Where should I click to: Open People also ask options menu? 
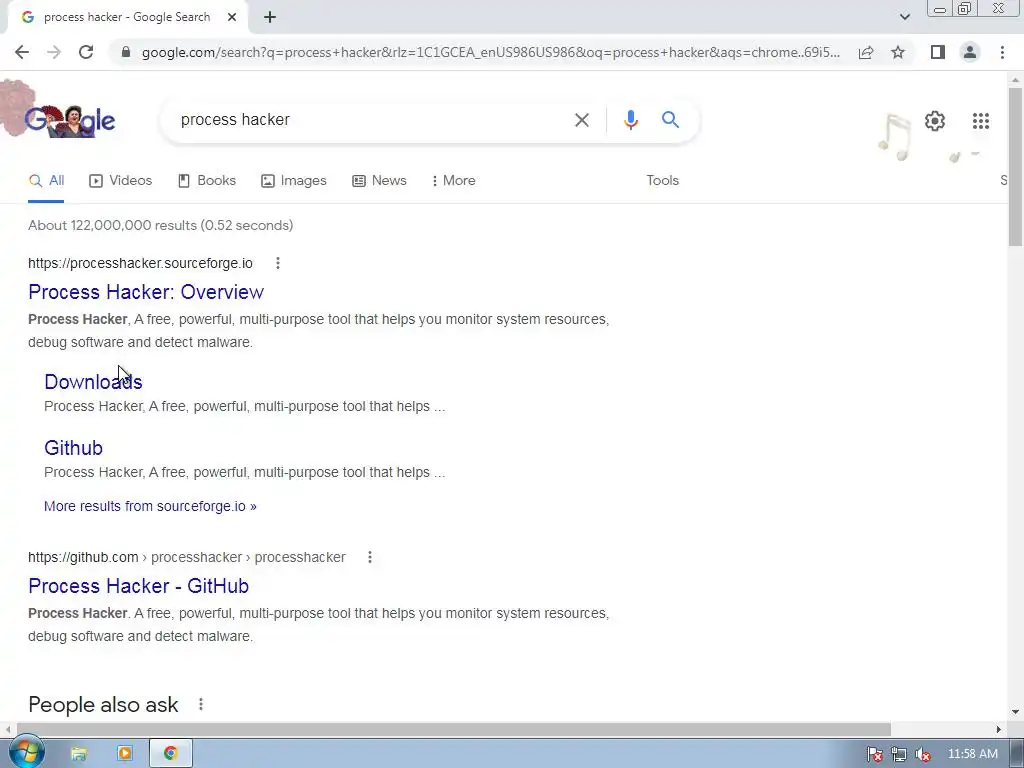pos(201,704)
